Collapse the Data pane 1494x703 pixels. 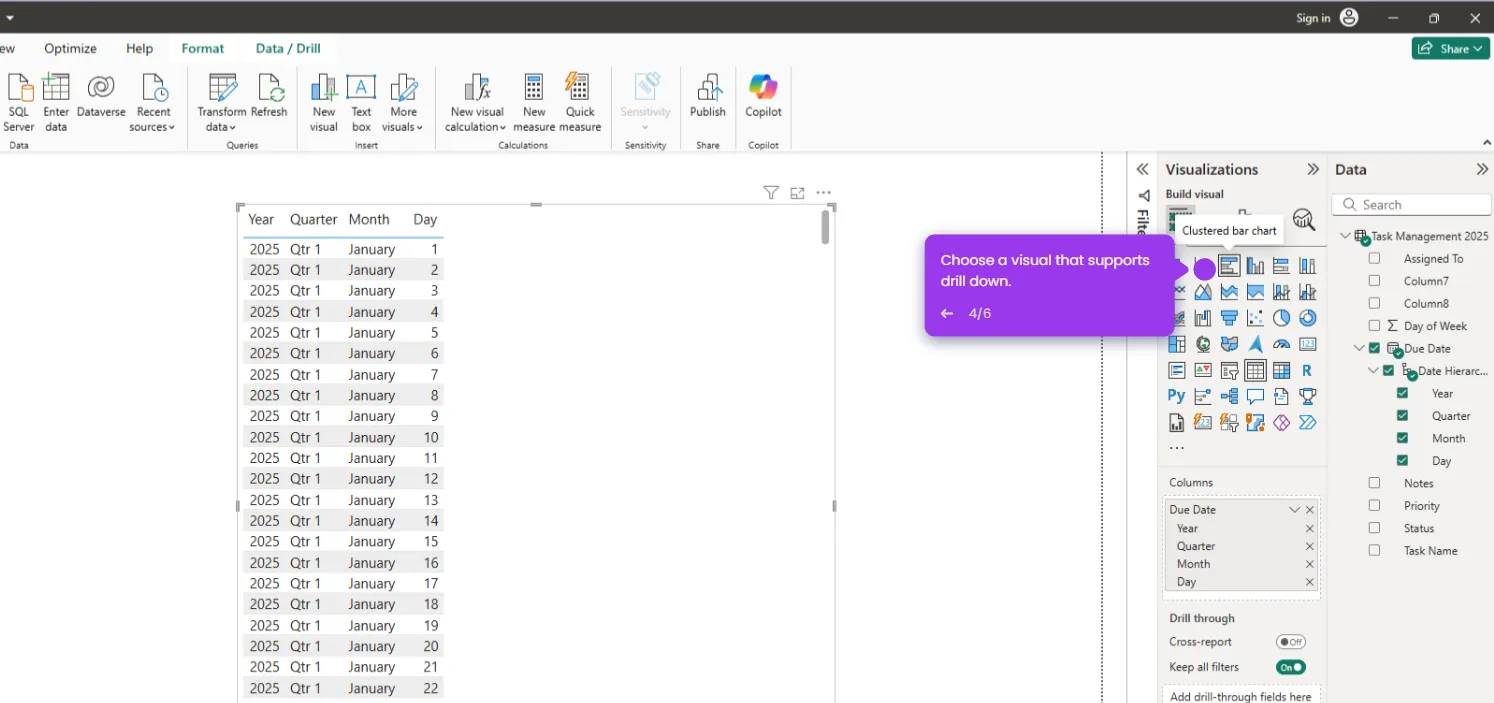pos(1482,169)
